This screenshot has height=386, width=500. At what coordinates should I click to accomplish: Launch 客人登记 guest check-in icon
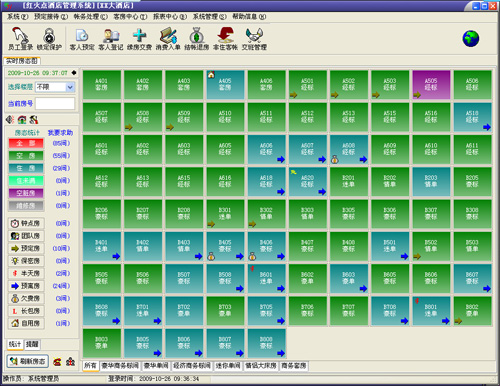(x=111, y=39)
